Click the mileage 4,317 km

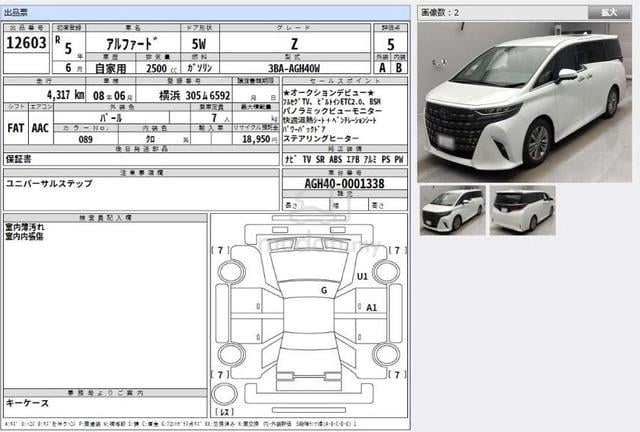65,95
